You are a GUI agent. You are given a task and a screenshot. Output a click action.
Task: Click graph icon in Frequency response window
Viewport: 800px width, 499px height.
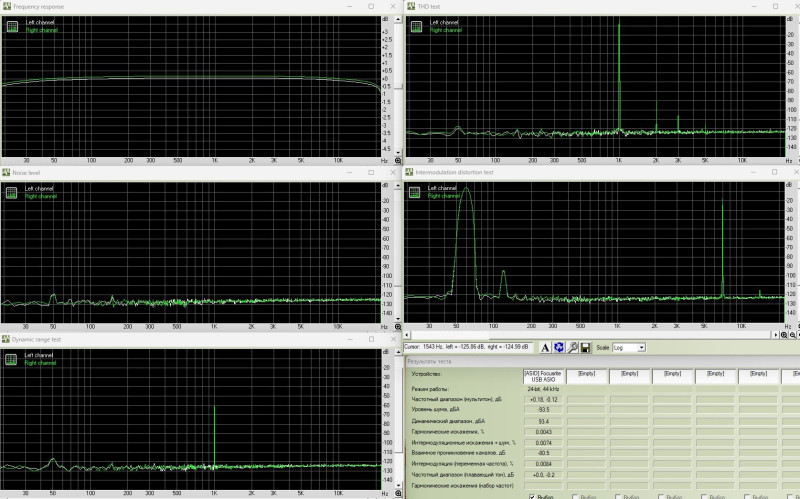pos(12,27)
